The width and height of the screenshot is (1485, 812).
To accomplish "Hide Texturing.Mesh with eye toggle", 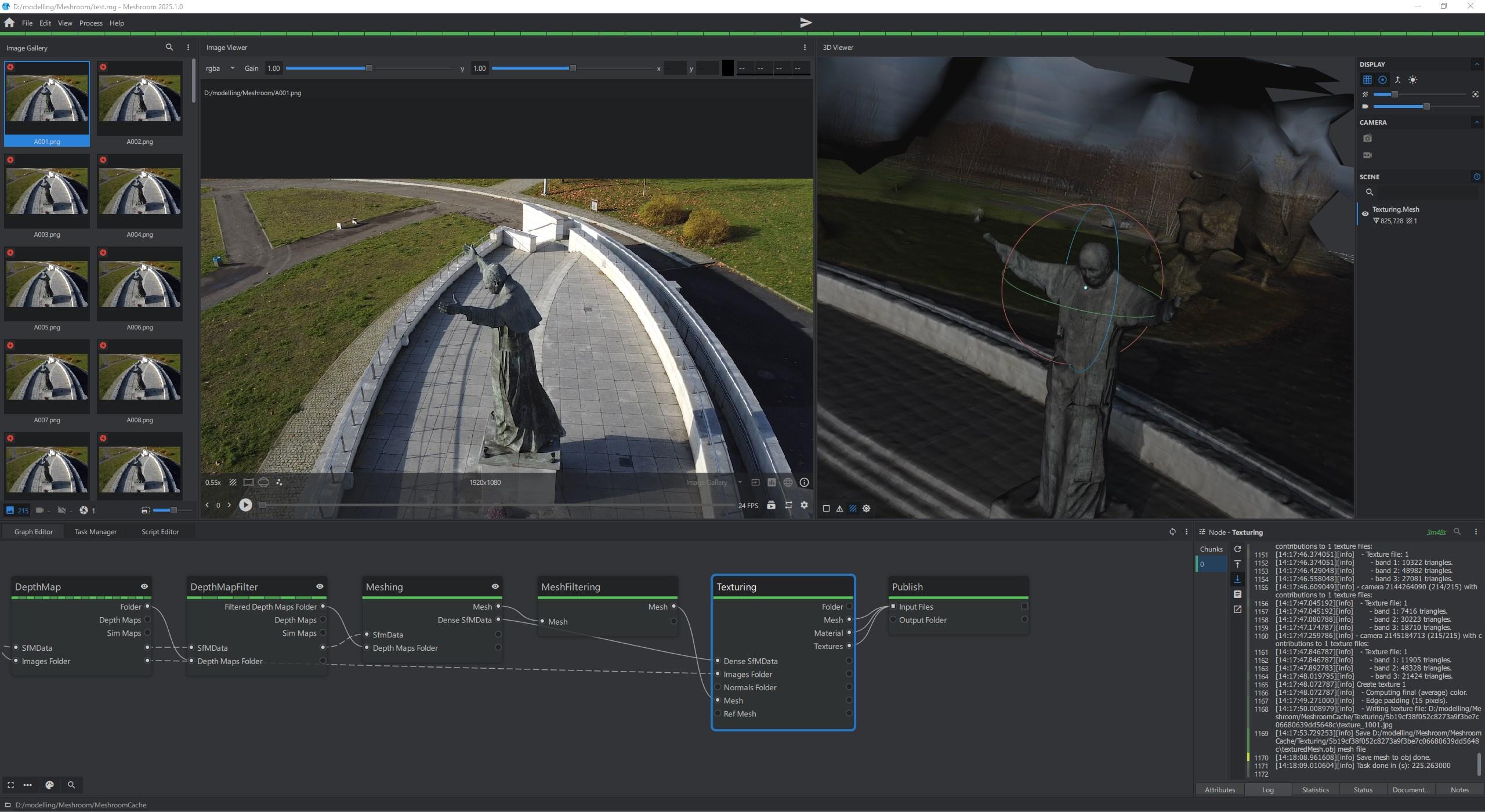I will (x=1366, y=214).
